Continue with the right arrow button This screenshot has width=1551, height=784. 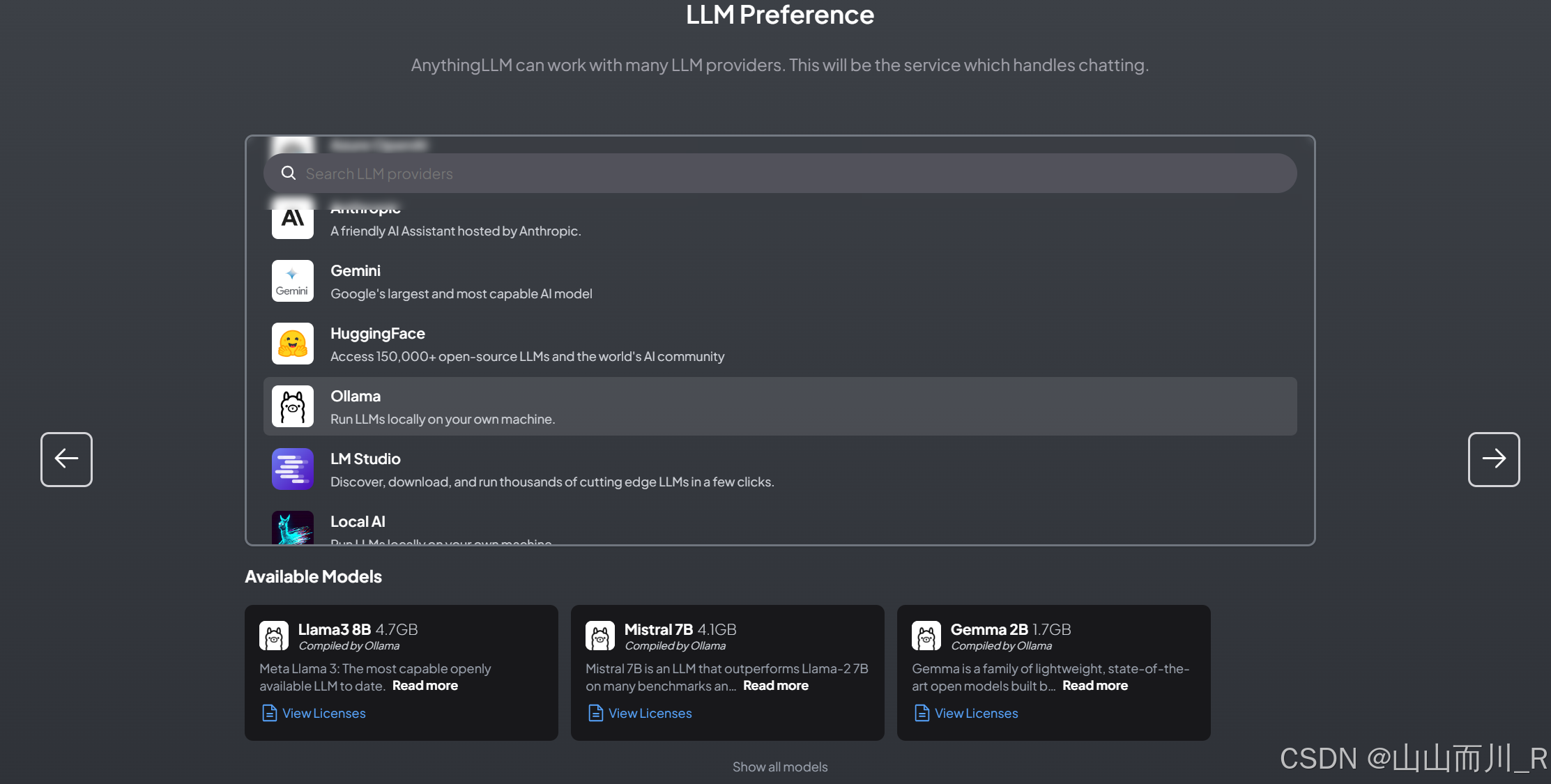coord(1494,459)
